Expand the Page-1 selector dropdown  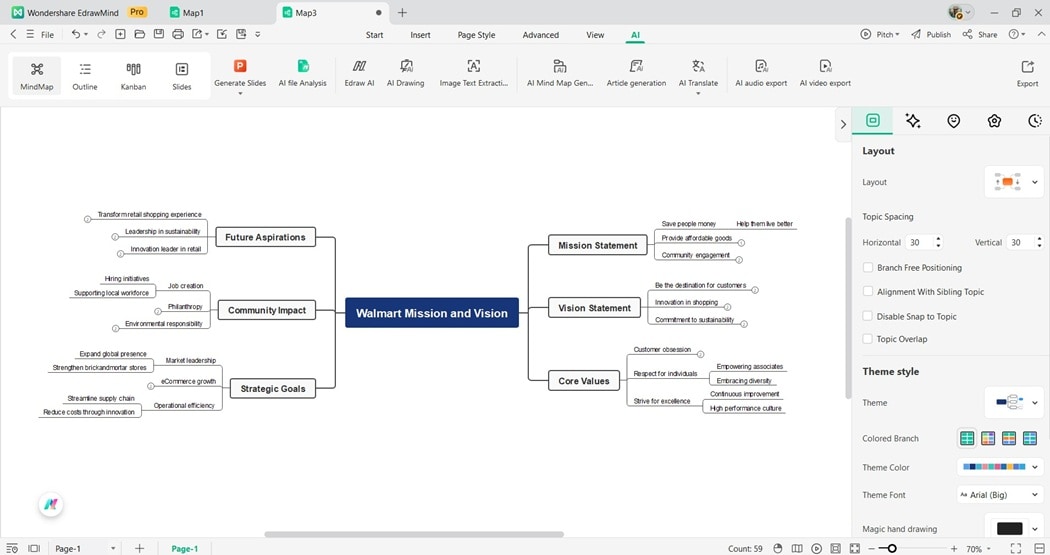click(x=112, y=548)
